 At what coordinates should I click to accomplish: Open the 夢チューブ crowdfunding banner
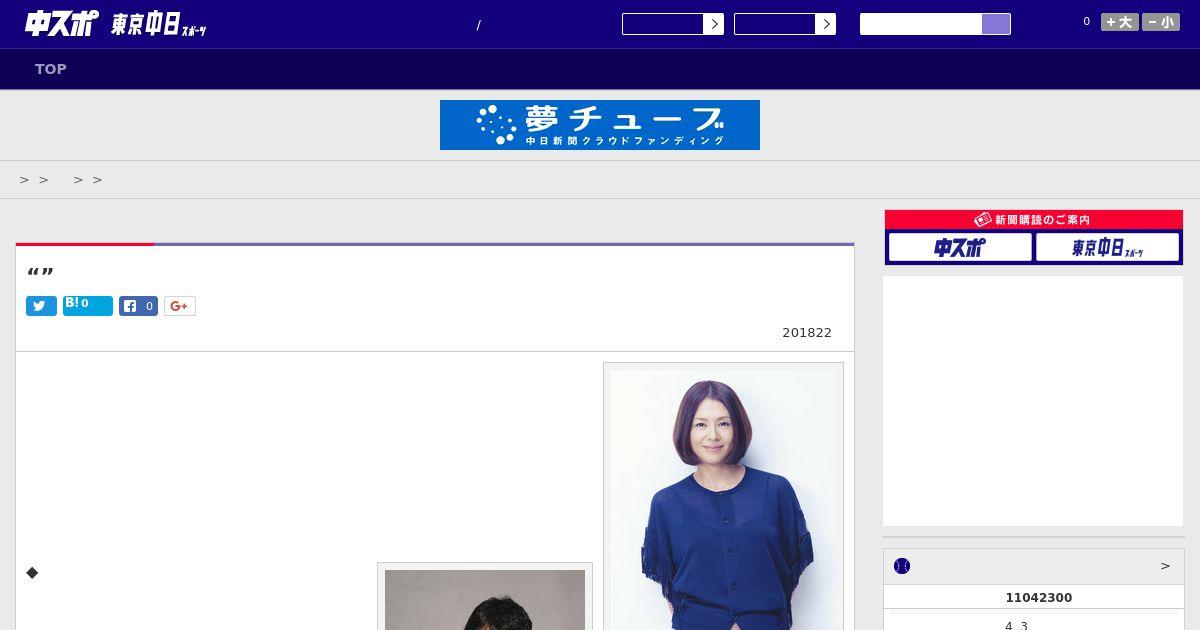click(600, 125)
